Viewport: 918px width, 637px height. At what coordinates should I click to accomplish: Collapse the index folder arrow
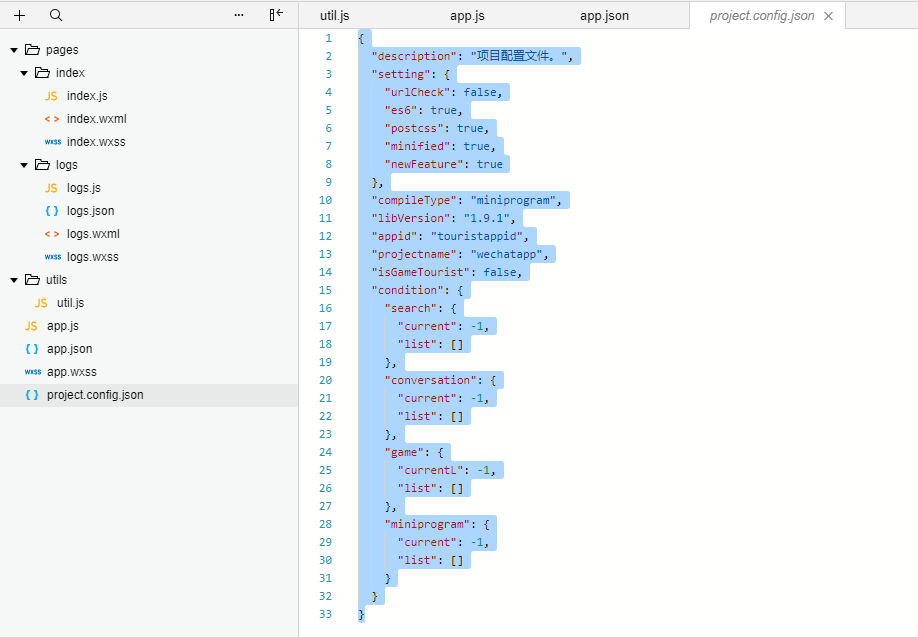24,73
